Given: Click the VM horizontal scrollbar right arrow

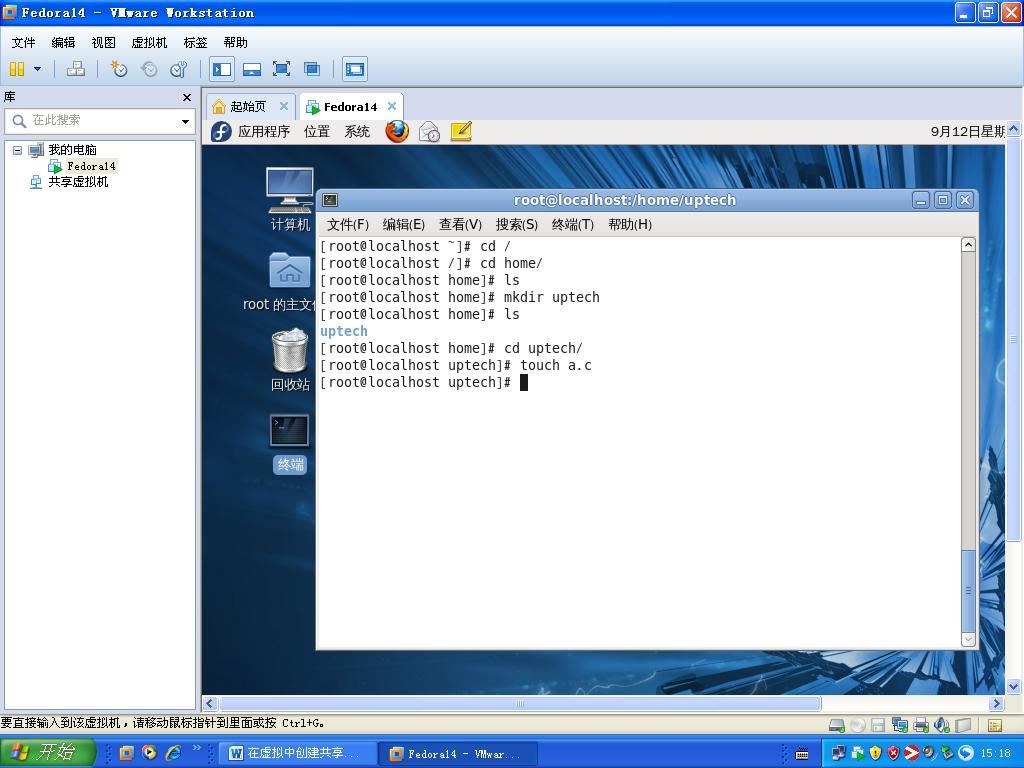Looking at the screenshot, I should (x=997, y=703).
